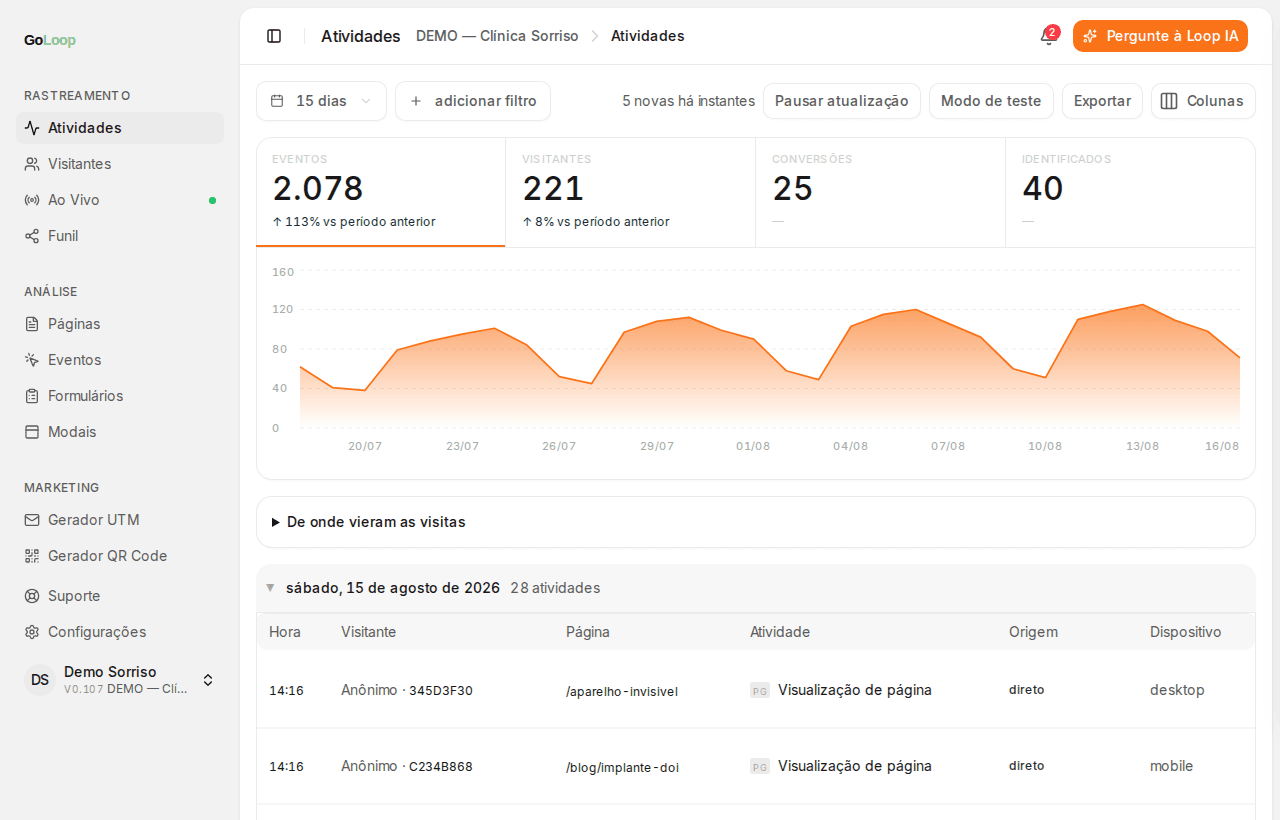
Task: Expand De onde vieram as visitas
Action: coord(756,522)
